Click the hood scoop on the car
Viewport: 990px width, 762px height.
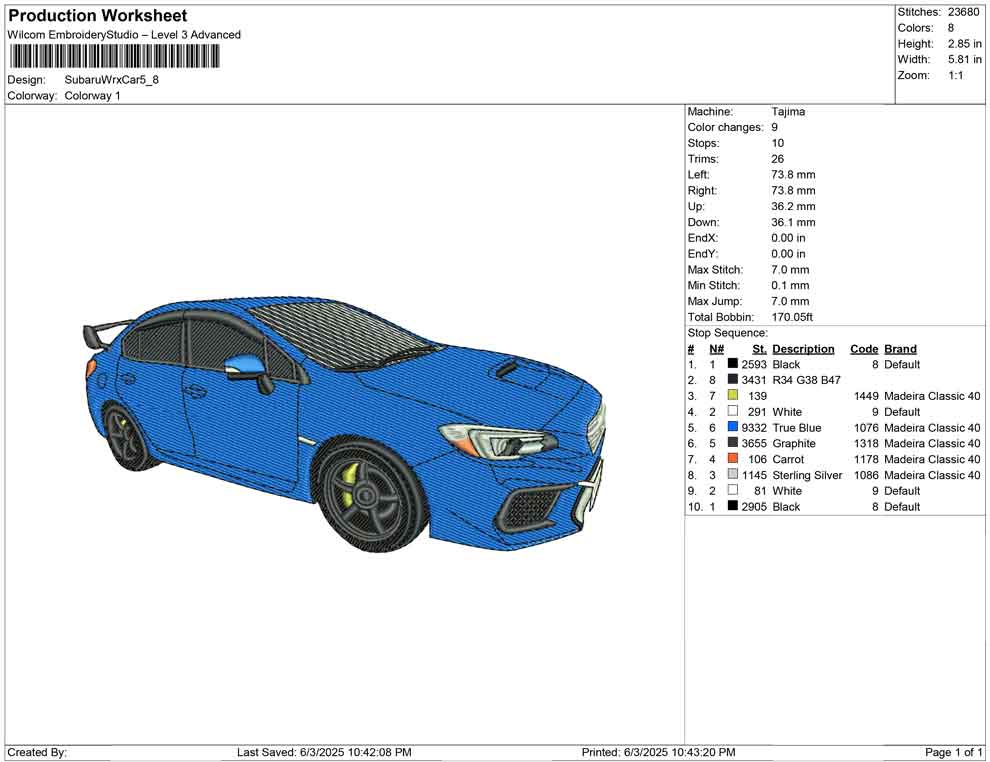[519, 371]
